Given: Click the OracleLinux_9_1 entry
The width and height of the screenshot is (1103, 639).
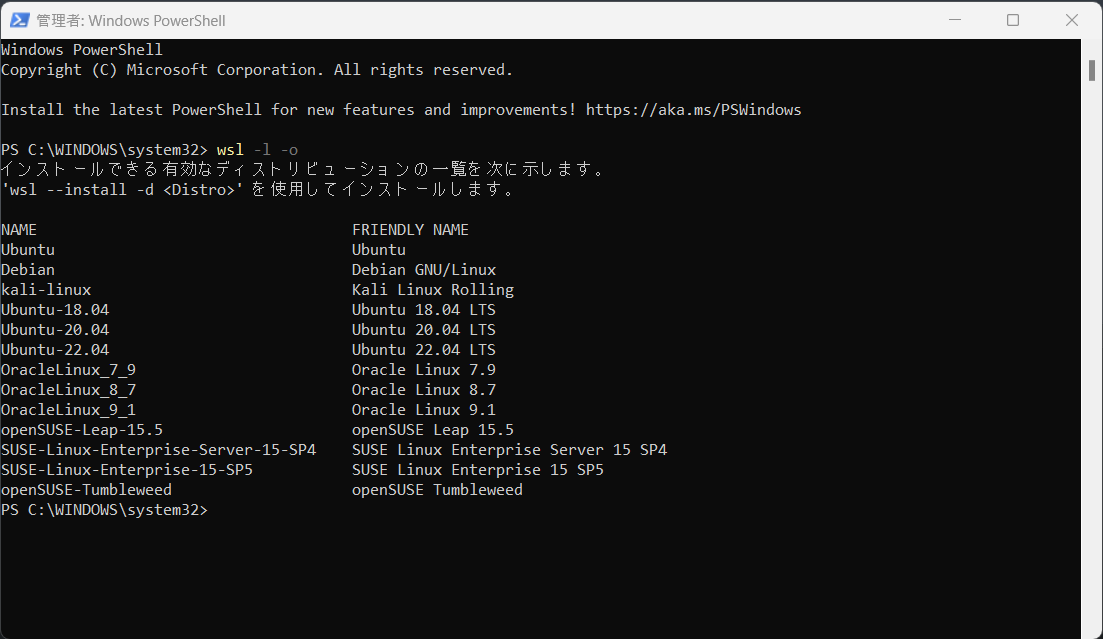Looking at the screenshot, I should click(x=69, y=409).
